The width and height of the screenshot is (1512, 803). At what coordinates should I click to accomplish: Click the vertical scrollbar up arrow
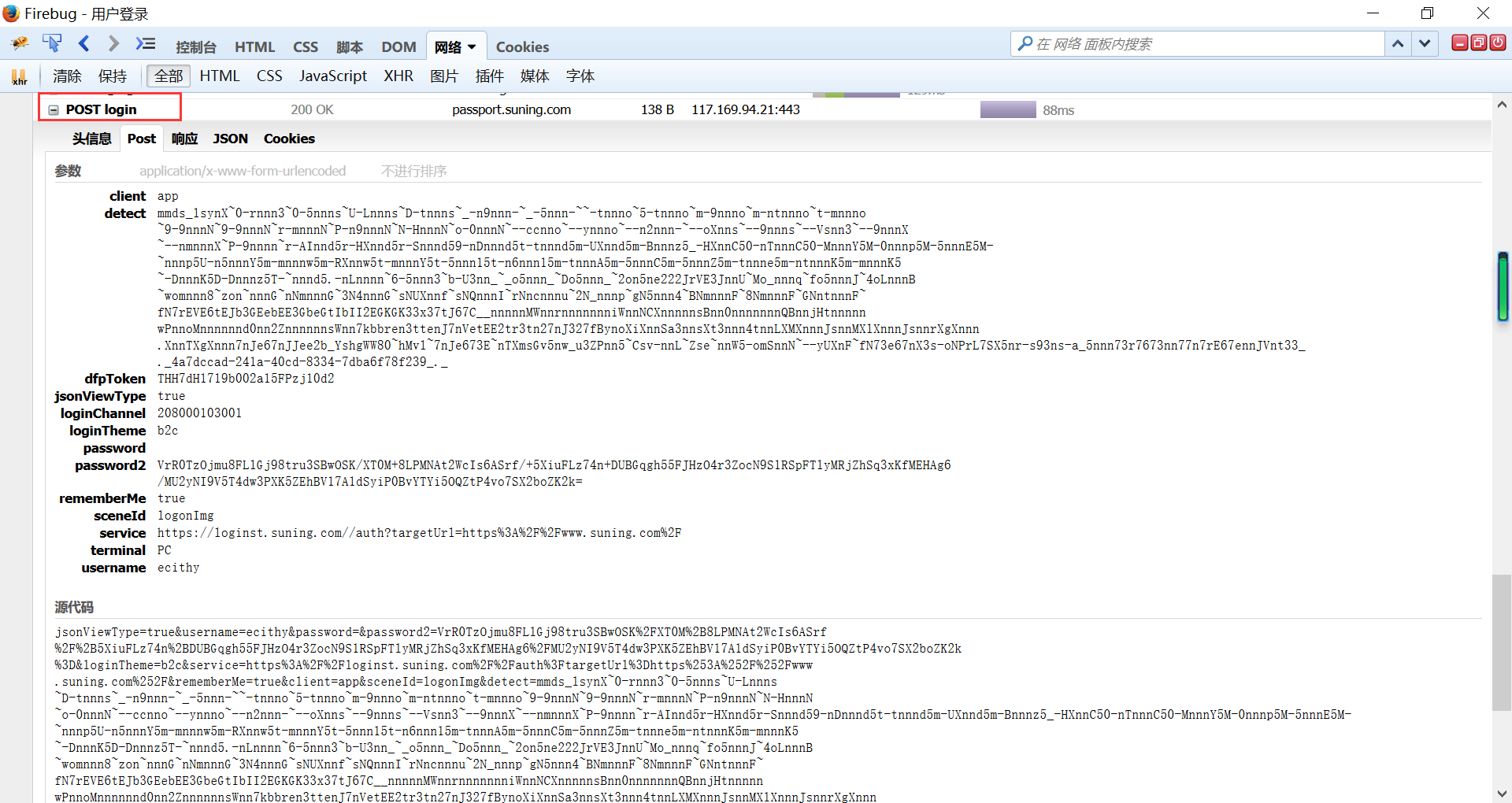point(1502,104)
